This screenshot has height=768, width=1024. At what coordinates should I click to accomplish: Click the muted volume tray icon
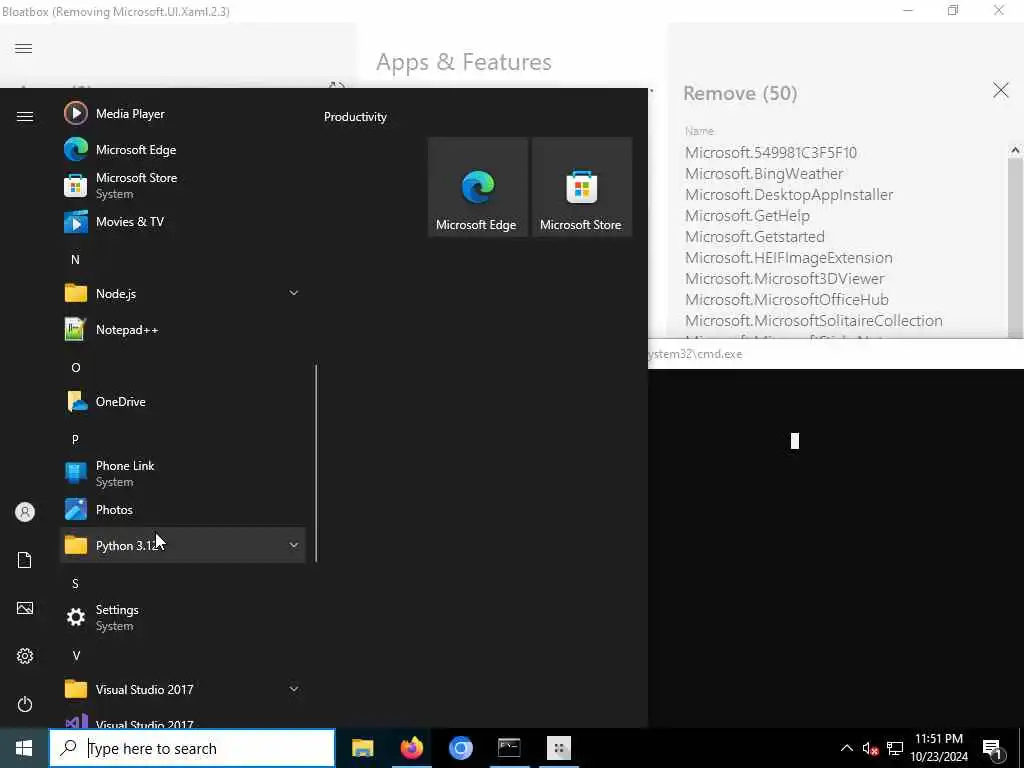point(870,748)
